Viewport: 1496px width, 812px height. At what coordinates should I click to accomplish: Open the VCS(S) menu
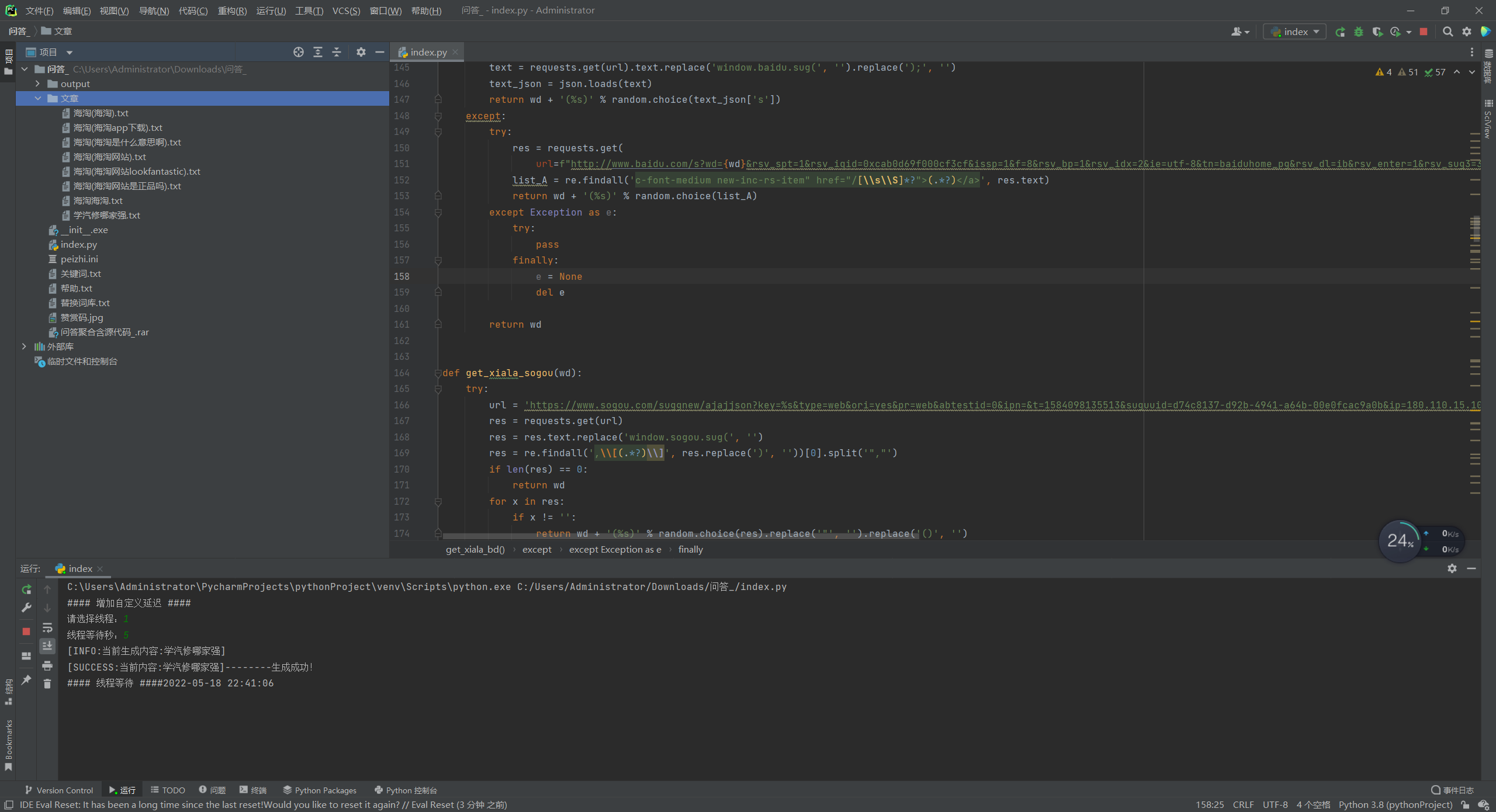click(346, 11)
